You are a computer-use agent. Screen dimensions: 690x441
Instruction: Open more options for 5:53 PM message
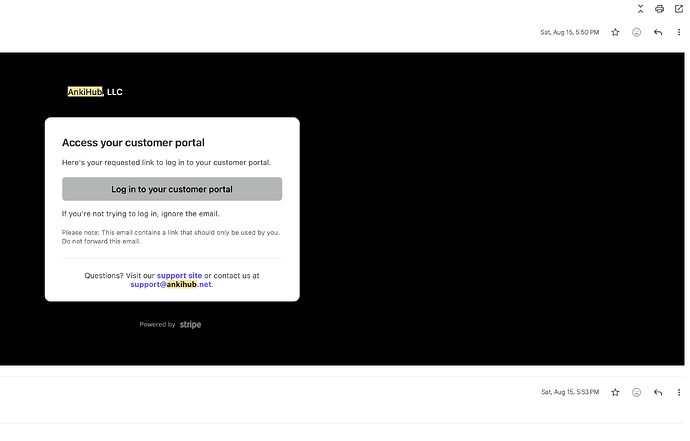pyautogui.click(x=679, y=392)
